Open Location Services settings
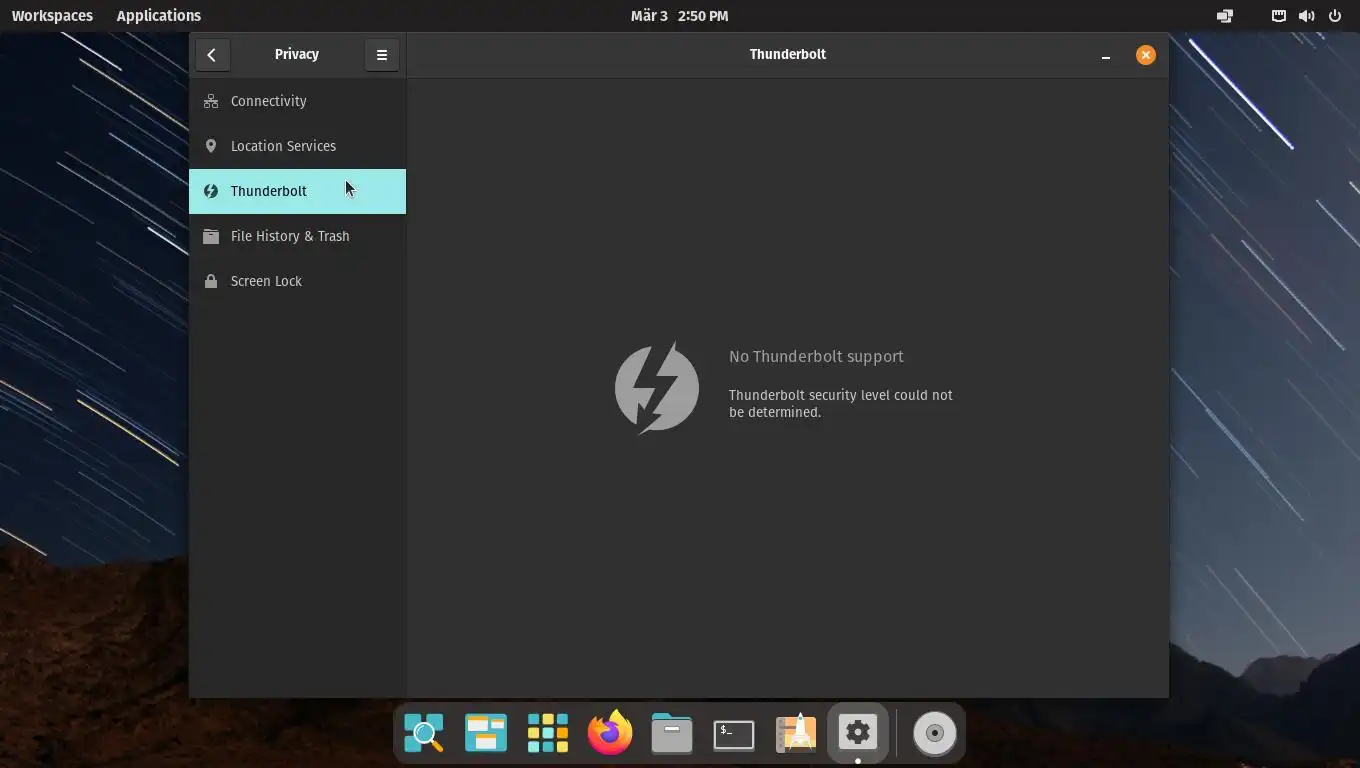The image size is (1360, 768). 297,146
